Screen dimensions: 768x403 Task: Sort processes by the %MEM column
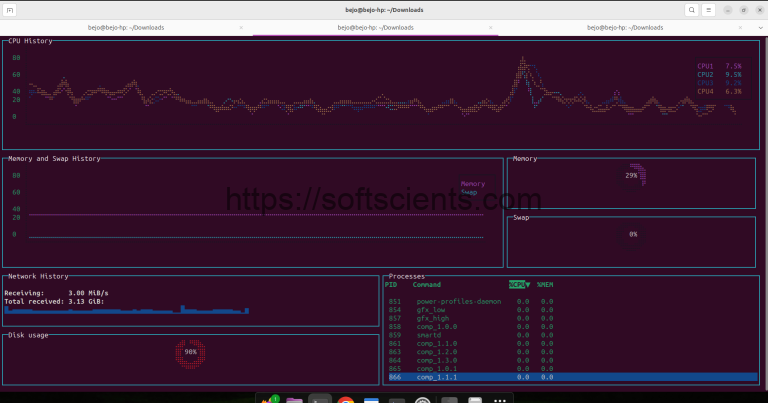(x=545, y=284)
